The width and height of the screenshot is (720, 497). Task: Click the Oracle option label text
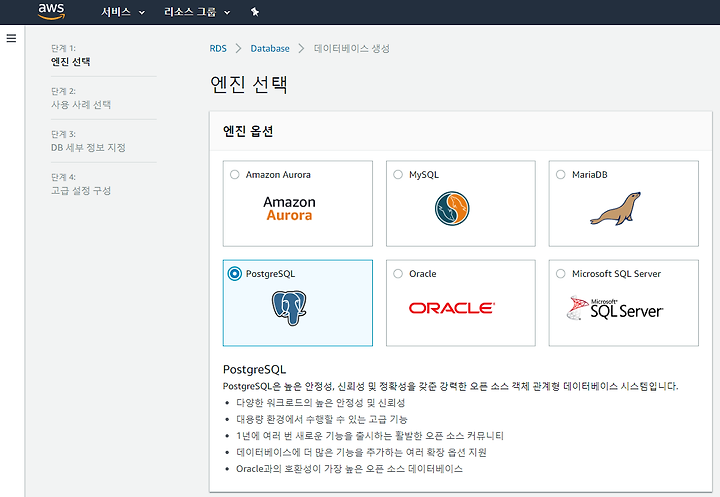[x=423, y=274]
